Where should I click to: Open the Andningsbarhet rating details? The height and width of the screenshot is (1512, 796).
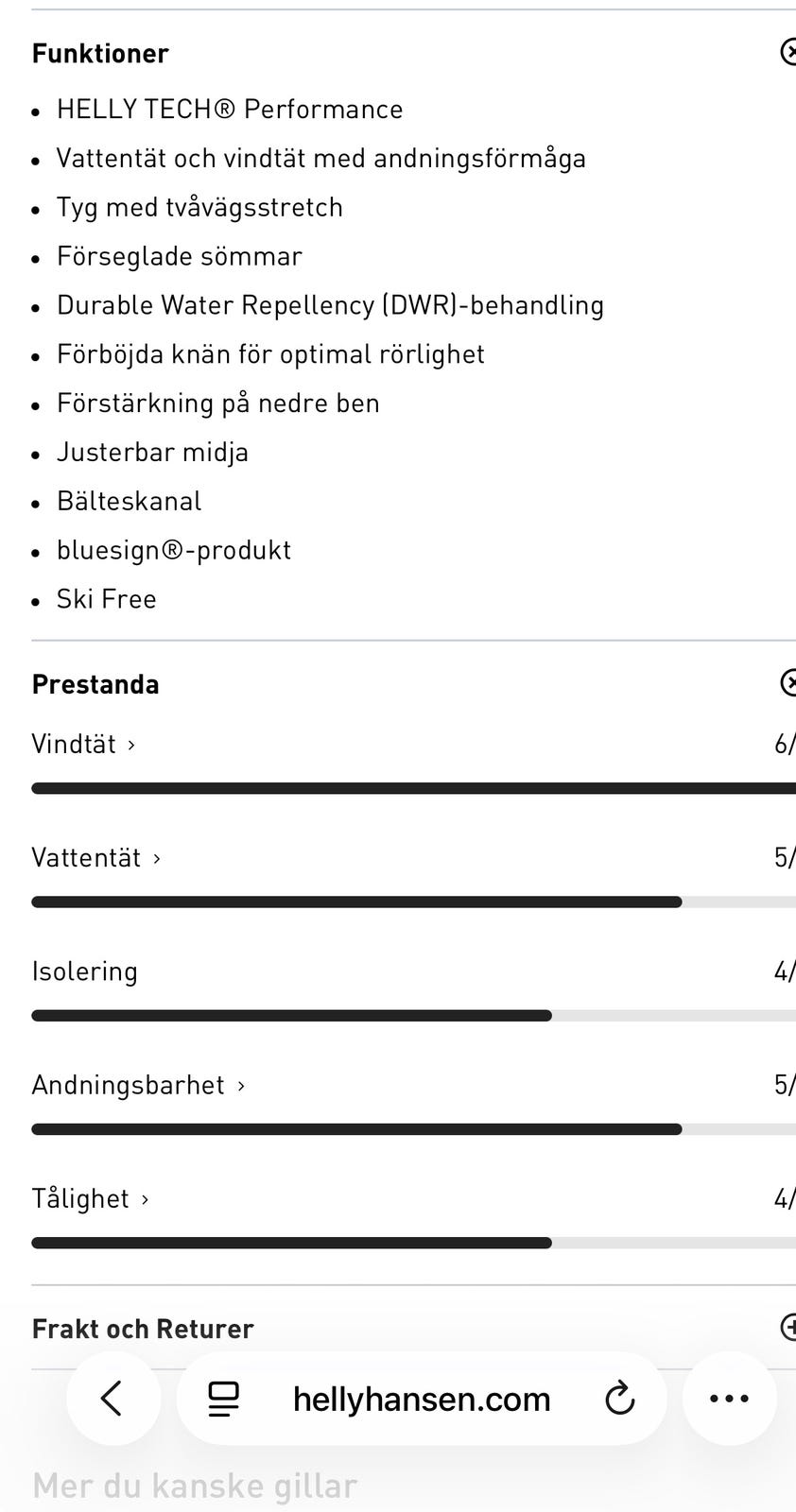[x=139, y=1085]
